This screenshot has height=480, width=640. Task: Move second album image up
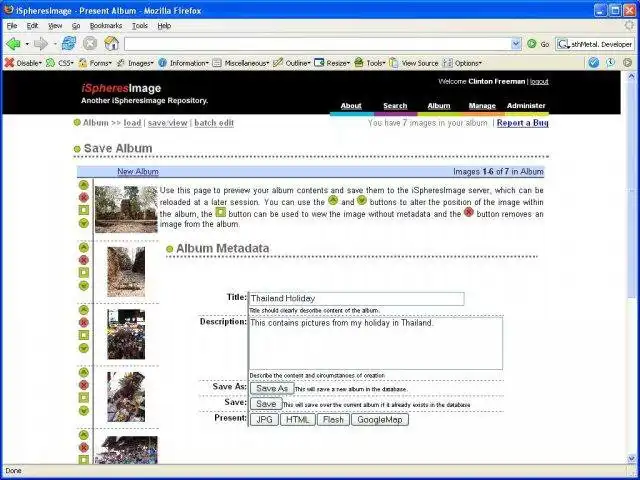(84, 247)
